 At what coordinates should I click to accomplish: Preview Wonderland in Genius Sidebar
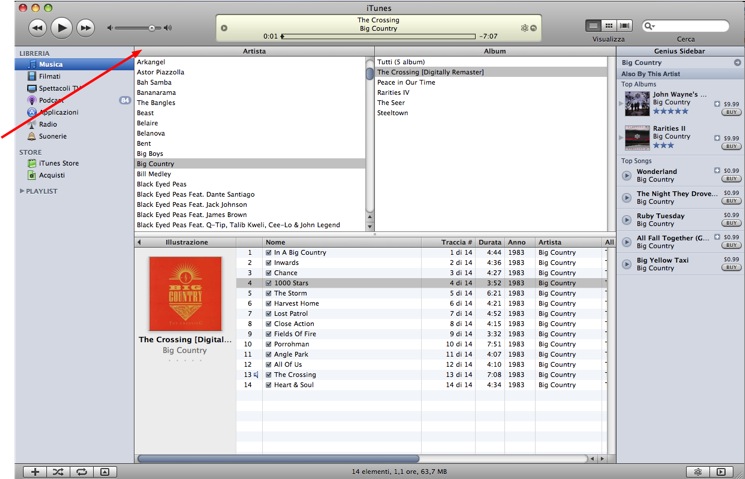coord(627,176)
